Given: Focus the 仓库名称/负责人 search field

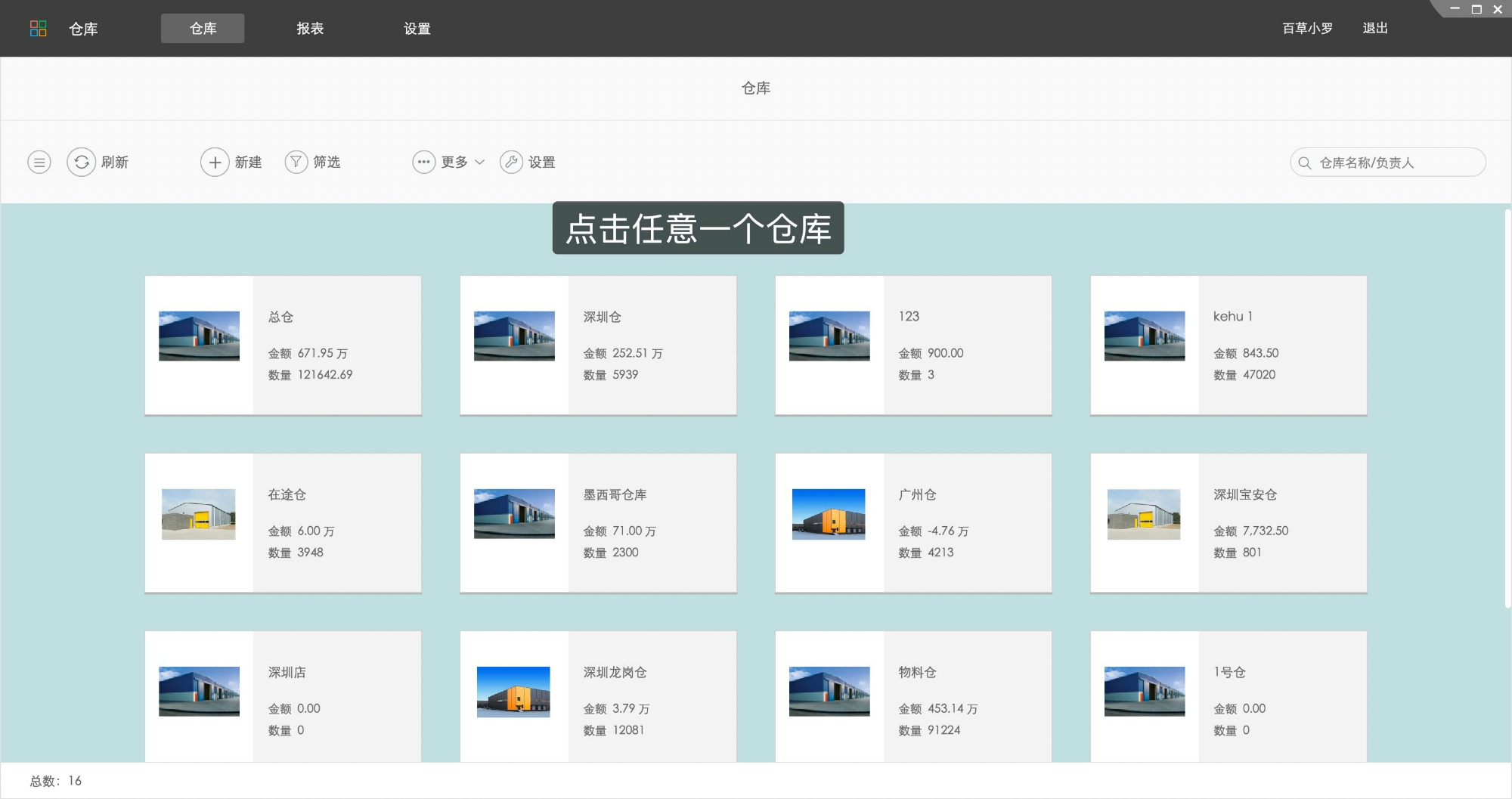Looking at the screenshot, I should pyautogui.click(x=1388, y=163).
